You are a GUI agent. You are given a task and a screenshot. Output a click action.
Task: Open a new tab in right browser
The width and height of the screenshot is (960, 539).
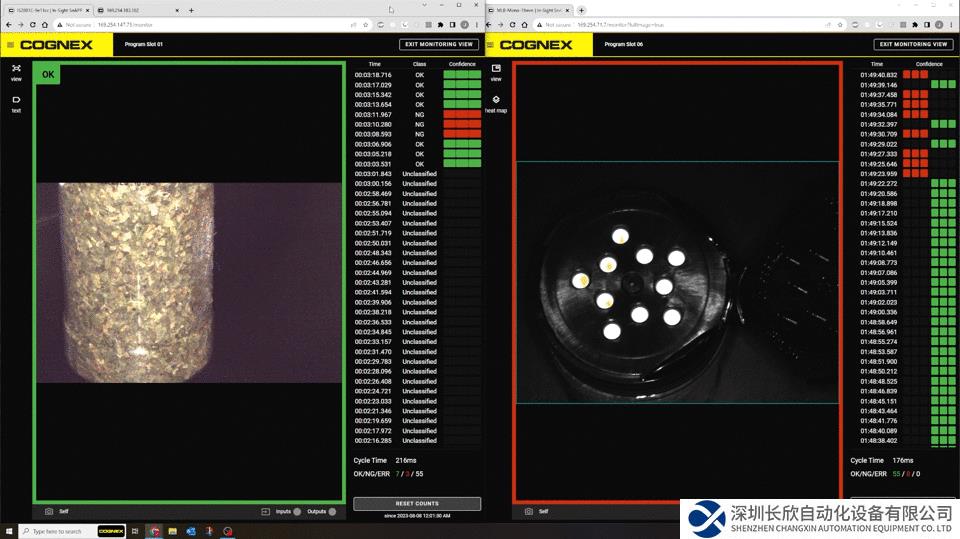pos(582,10)
